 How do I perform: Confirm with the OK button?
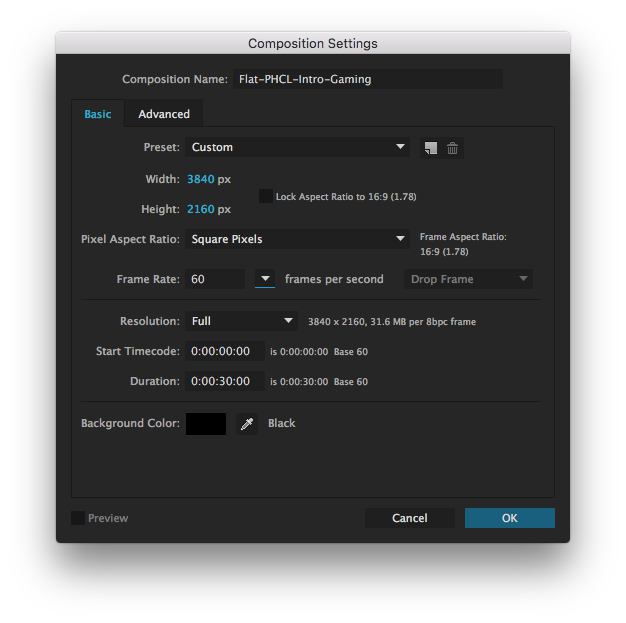coord(510,518)
